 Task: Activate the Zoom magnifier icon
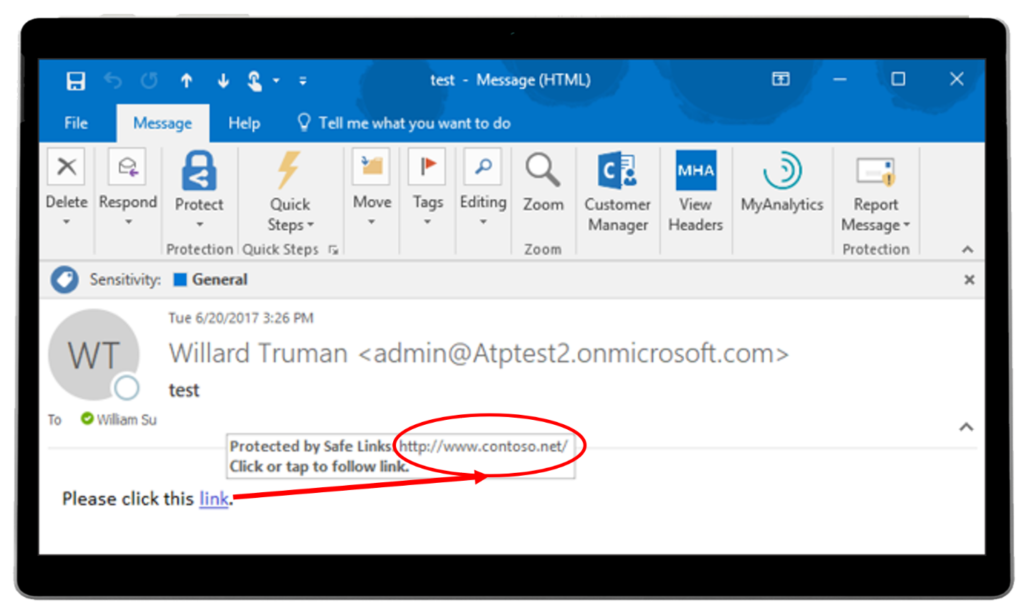coord(543,170)
